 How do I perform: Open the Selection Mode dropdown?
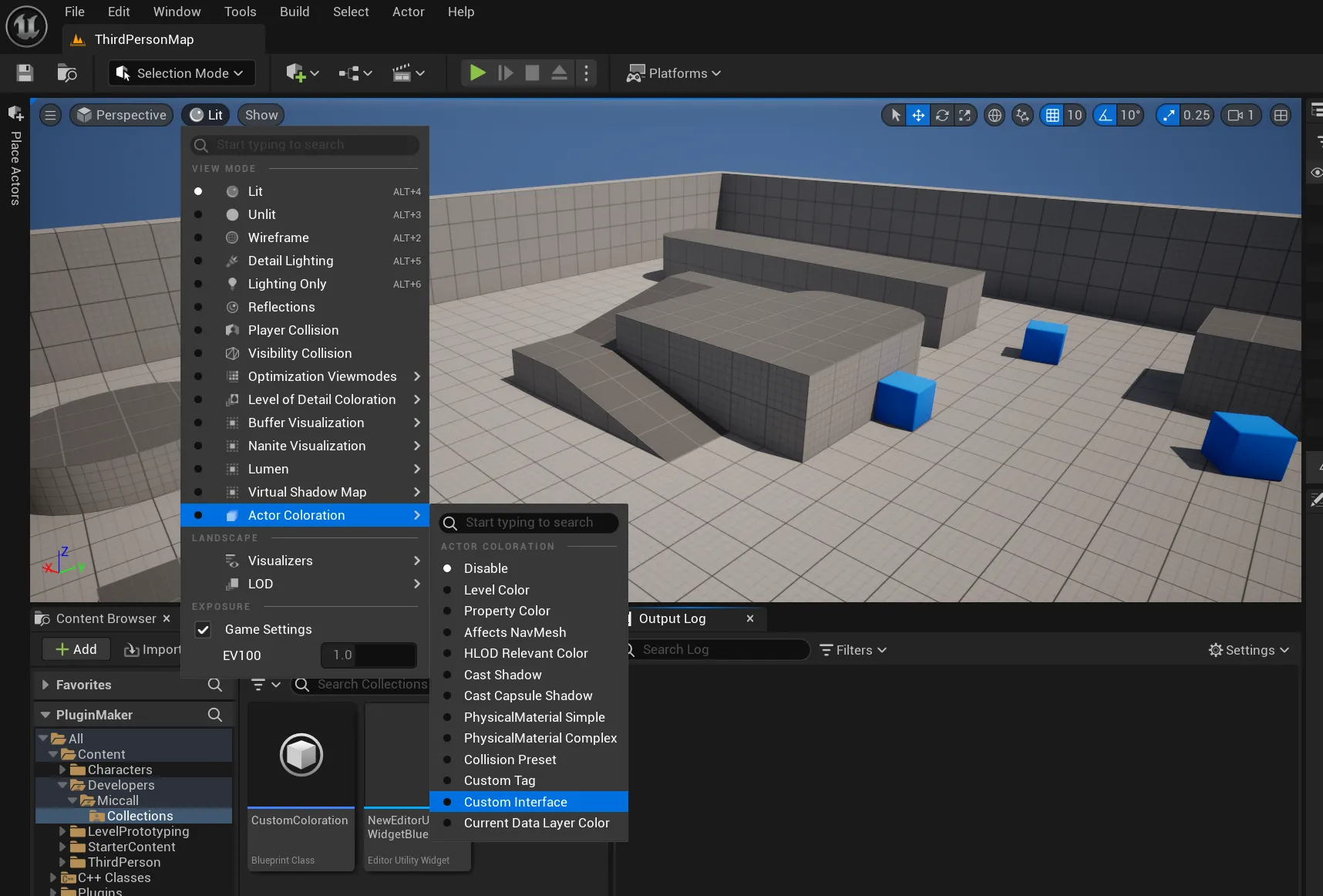coord(181,73)
